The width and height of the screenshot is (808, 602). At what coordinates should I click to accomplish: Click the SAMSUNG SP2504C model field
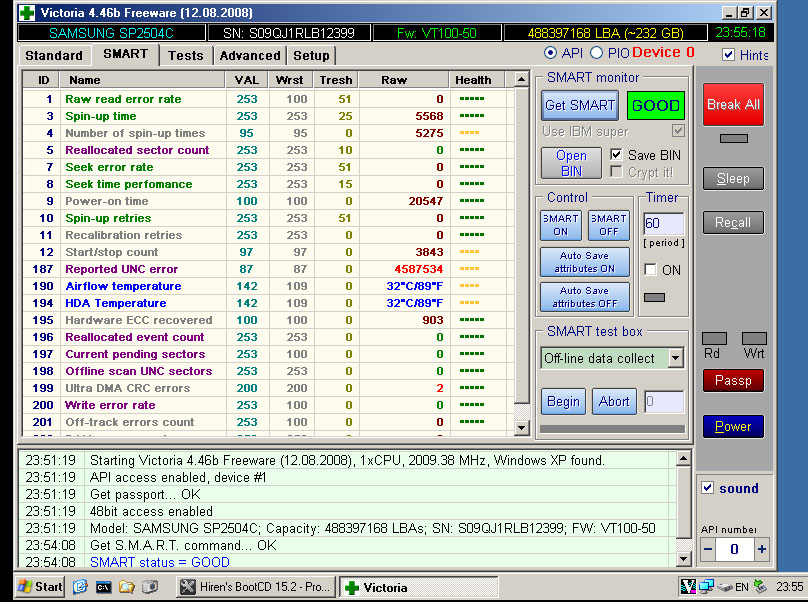tap(111, 33)
